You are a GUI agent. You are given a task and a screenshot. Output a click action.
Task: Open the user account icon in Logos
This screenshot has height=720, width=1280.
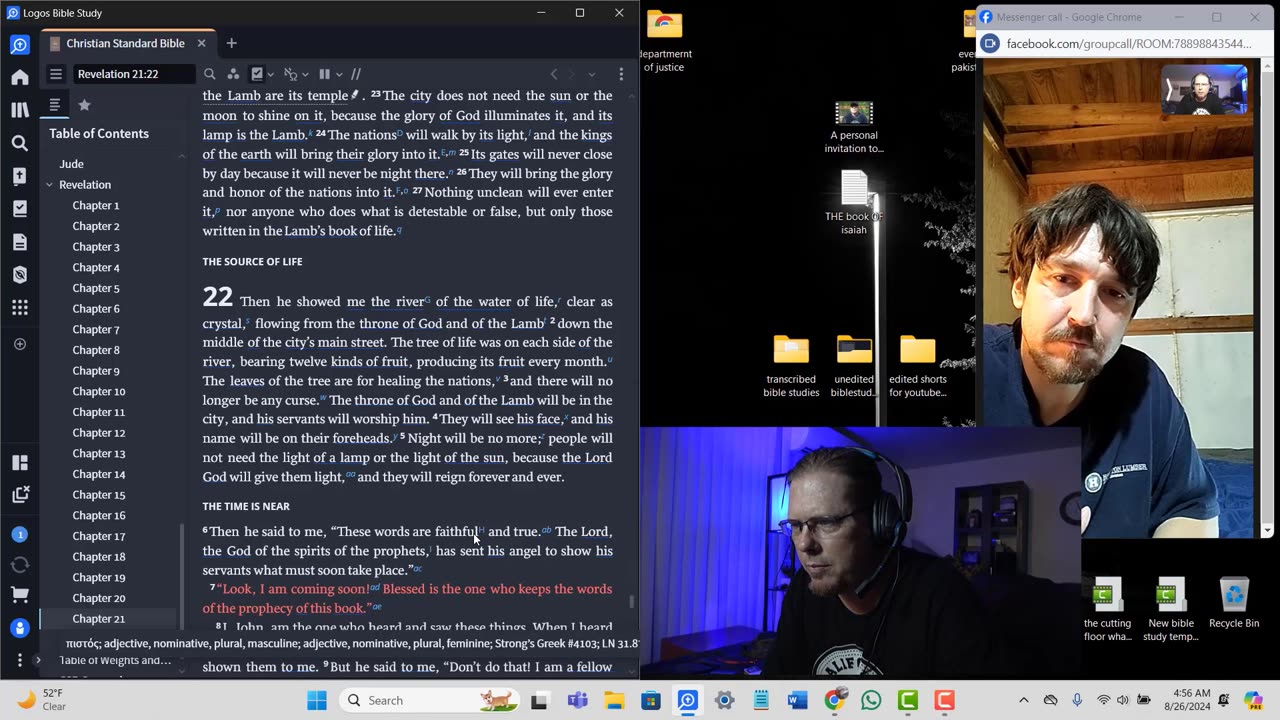pos(20,628)
